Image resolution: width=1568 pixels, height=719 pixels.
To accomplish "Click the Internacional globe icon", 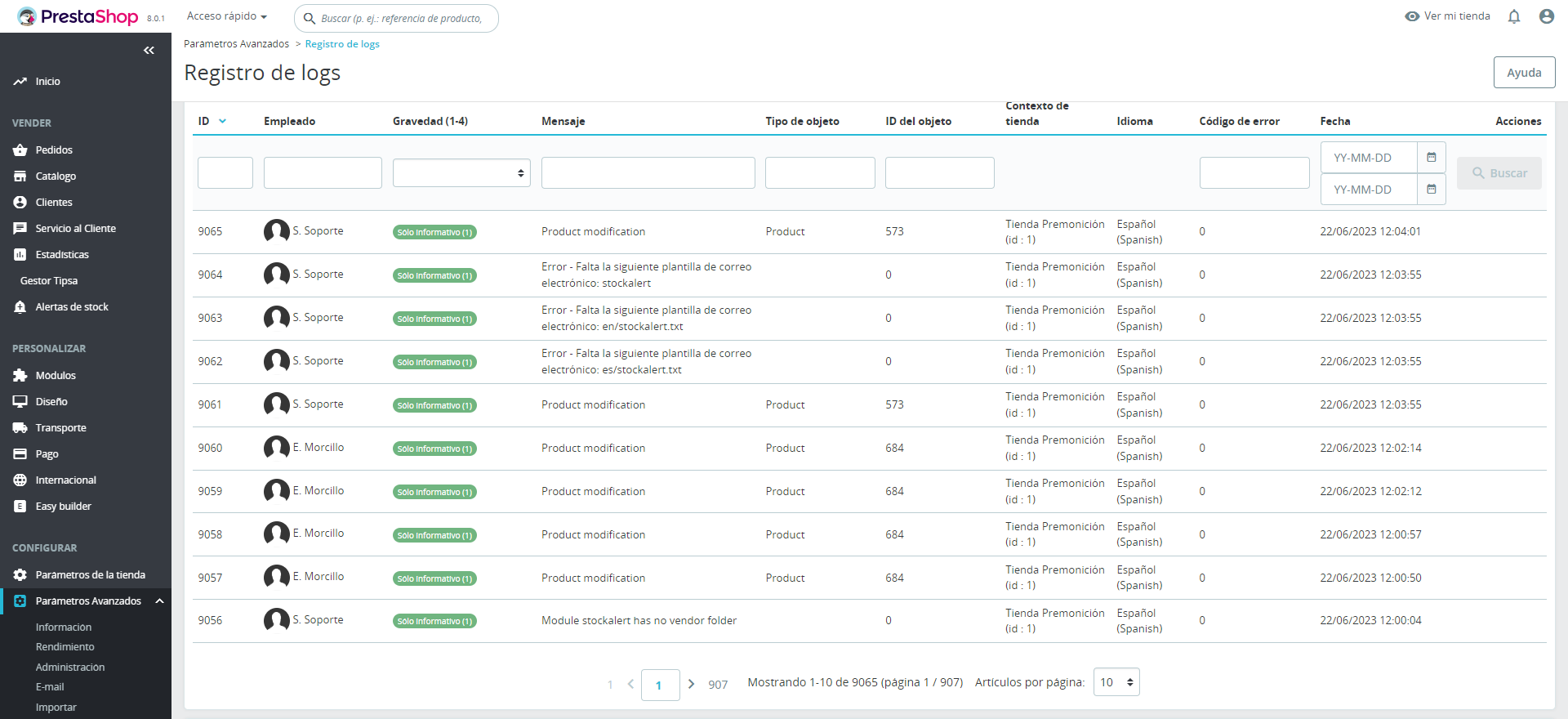I will (x=20, y=480).
